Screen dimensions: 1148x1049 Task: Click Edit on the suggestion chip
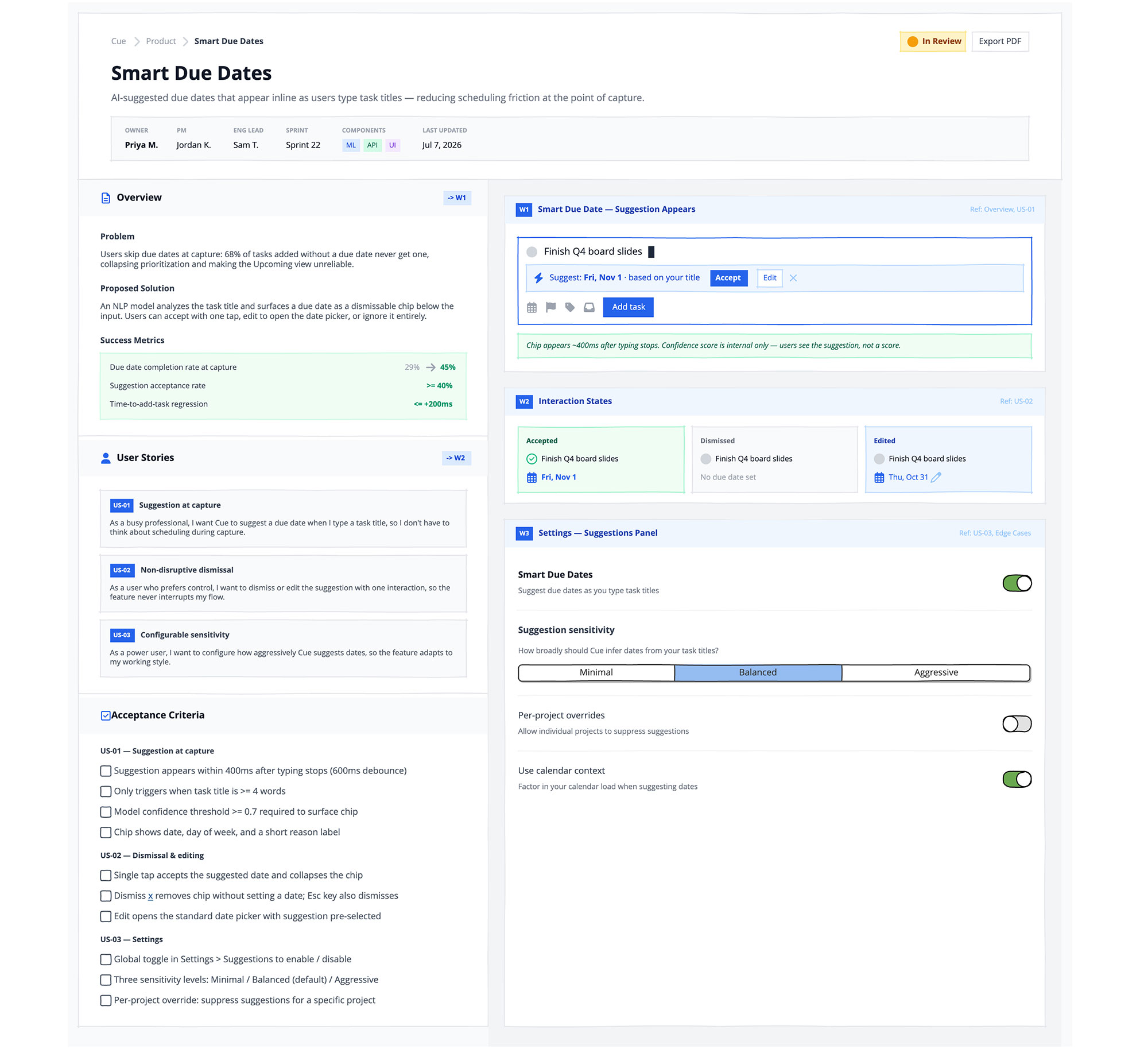point(769,278)
